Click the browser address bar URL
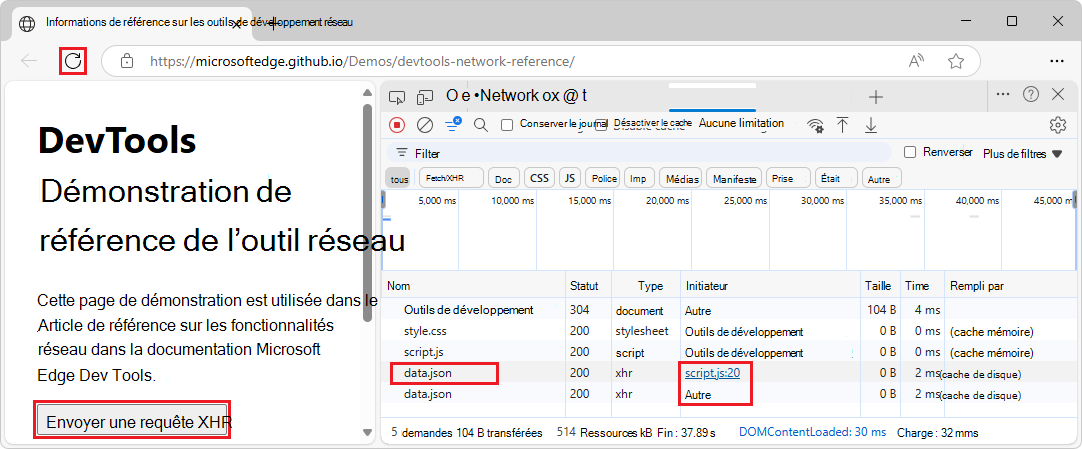The image size is (1082, 449). tap(362, 61)
